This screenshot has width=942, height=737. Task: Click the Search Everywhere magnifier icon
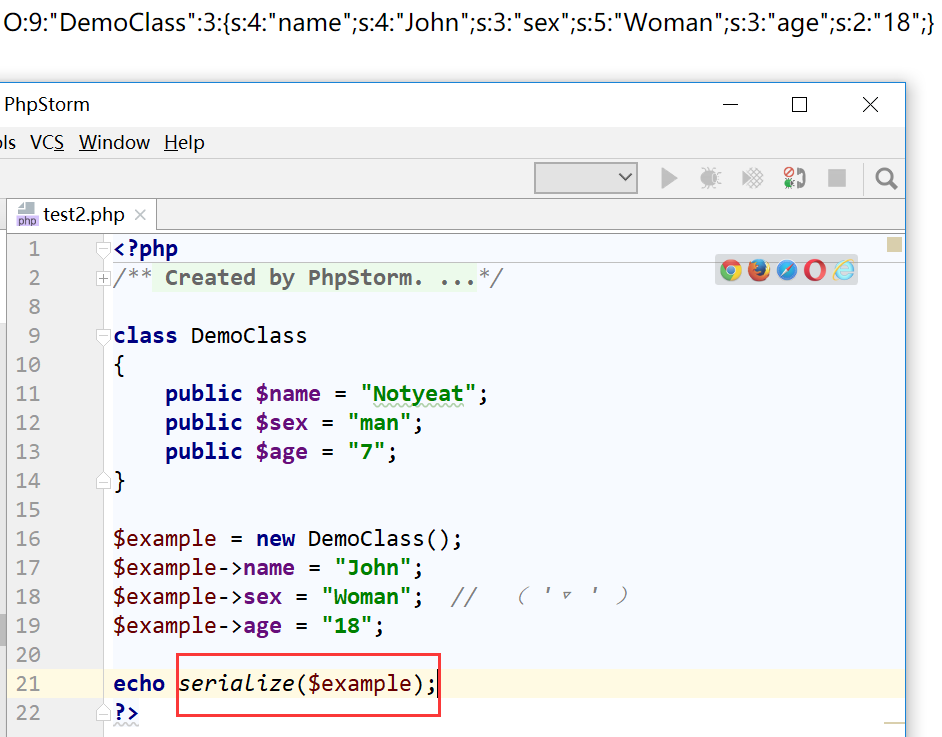click(886, 179)
